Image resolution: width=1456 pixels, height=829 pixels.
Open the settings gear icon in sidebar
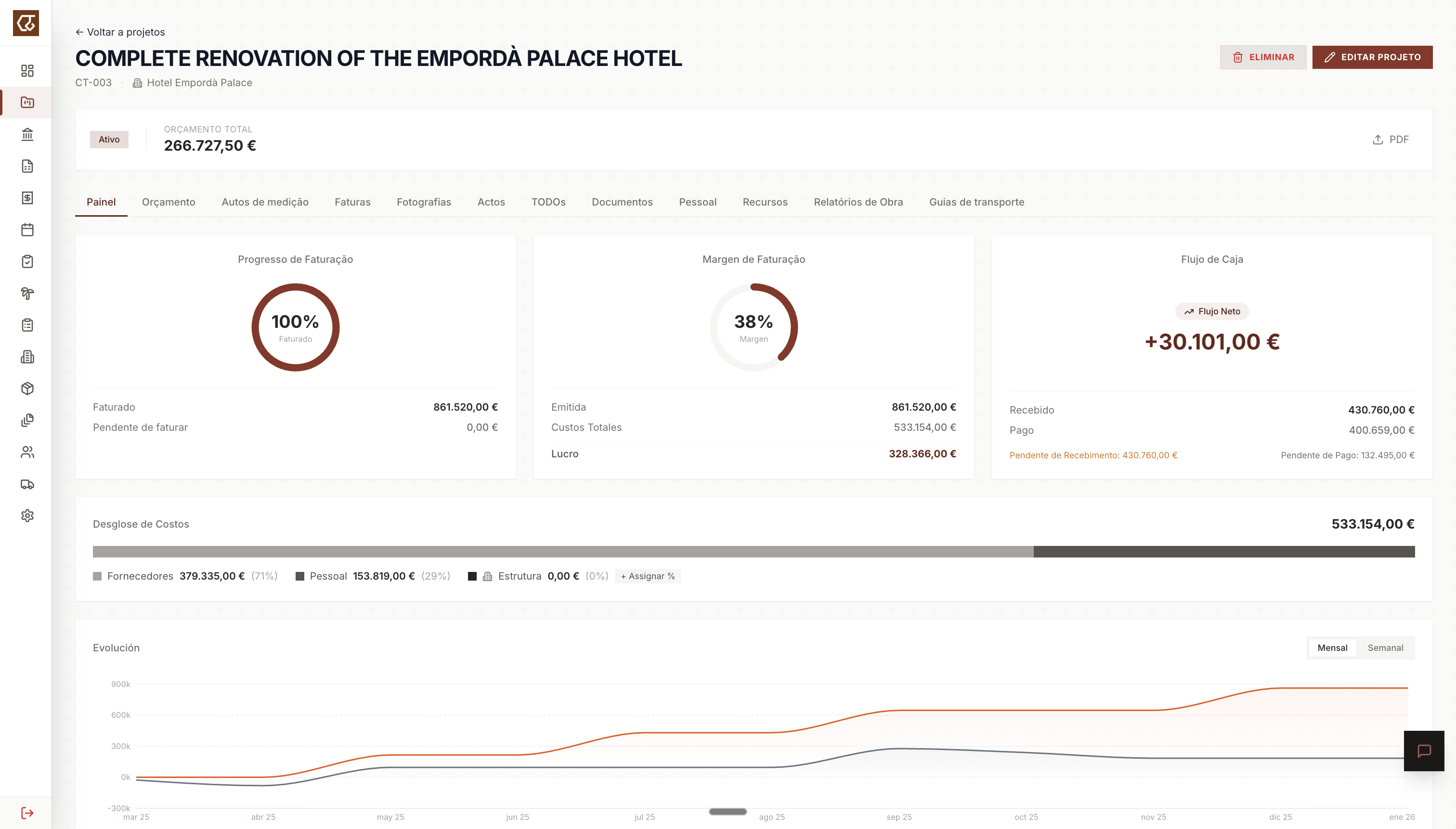click(x=27, y=516)
